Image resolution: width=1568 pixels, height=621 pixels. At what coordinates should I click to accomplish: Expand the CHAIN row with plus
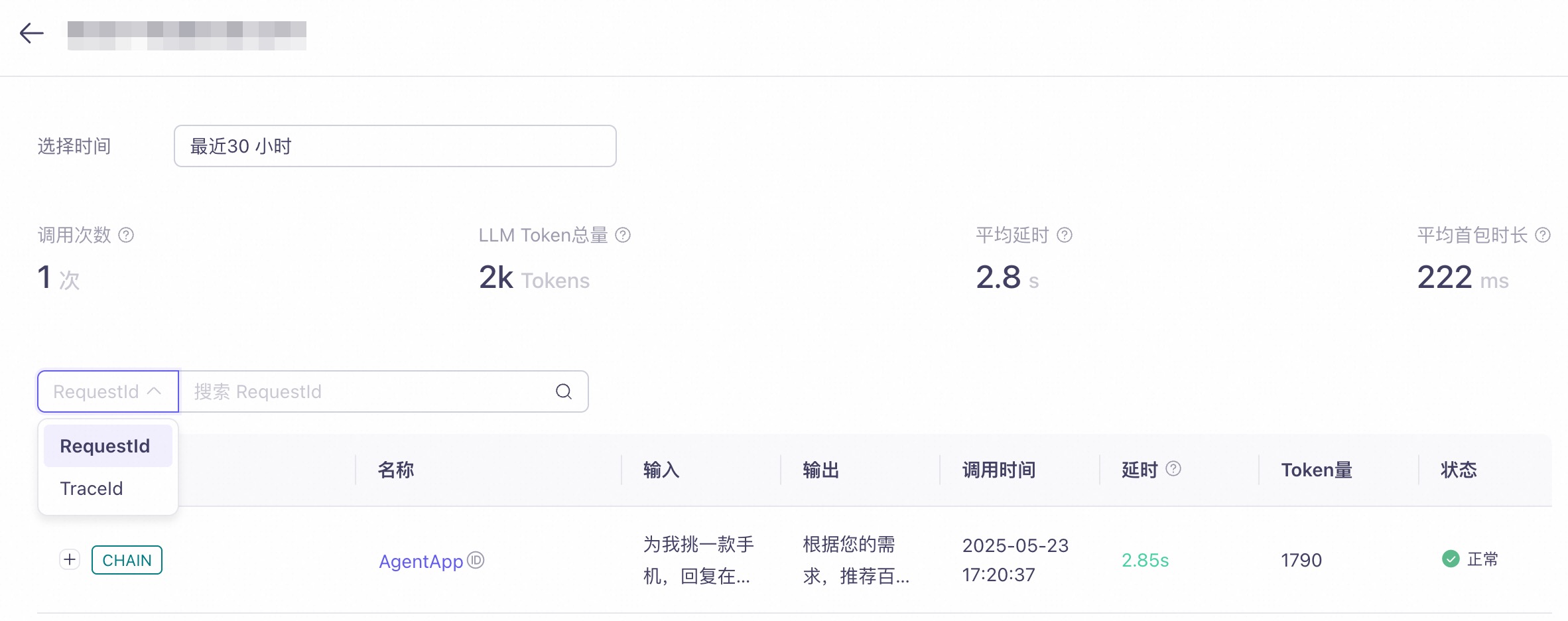tap(70, 559)
